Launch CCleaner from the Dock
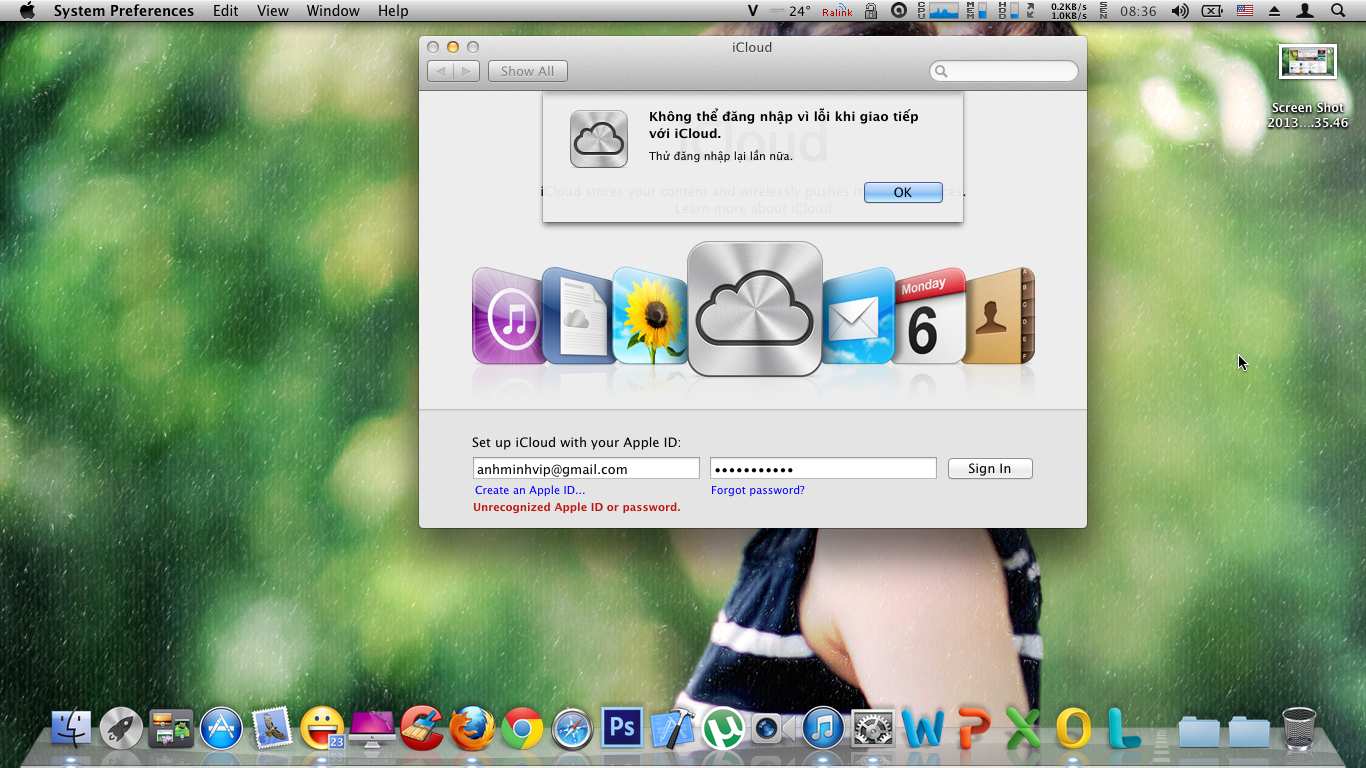Viewport: 1366px width, 768px height. [x=422, y=729]
